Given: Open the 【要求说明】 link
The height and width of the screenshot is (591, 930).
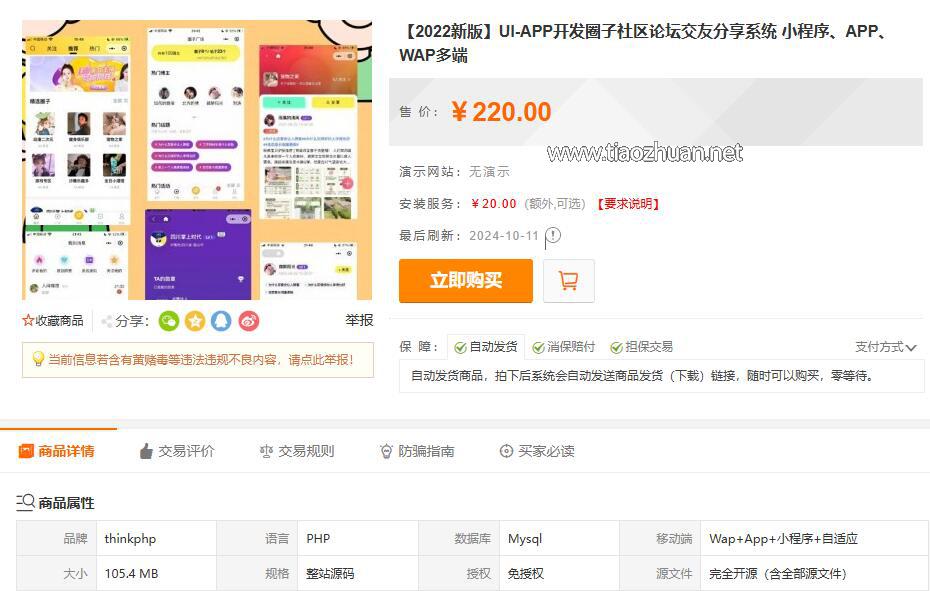Looking at the screenshot, I should point(628,204).
